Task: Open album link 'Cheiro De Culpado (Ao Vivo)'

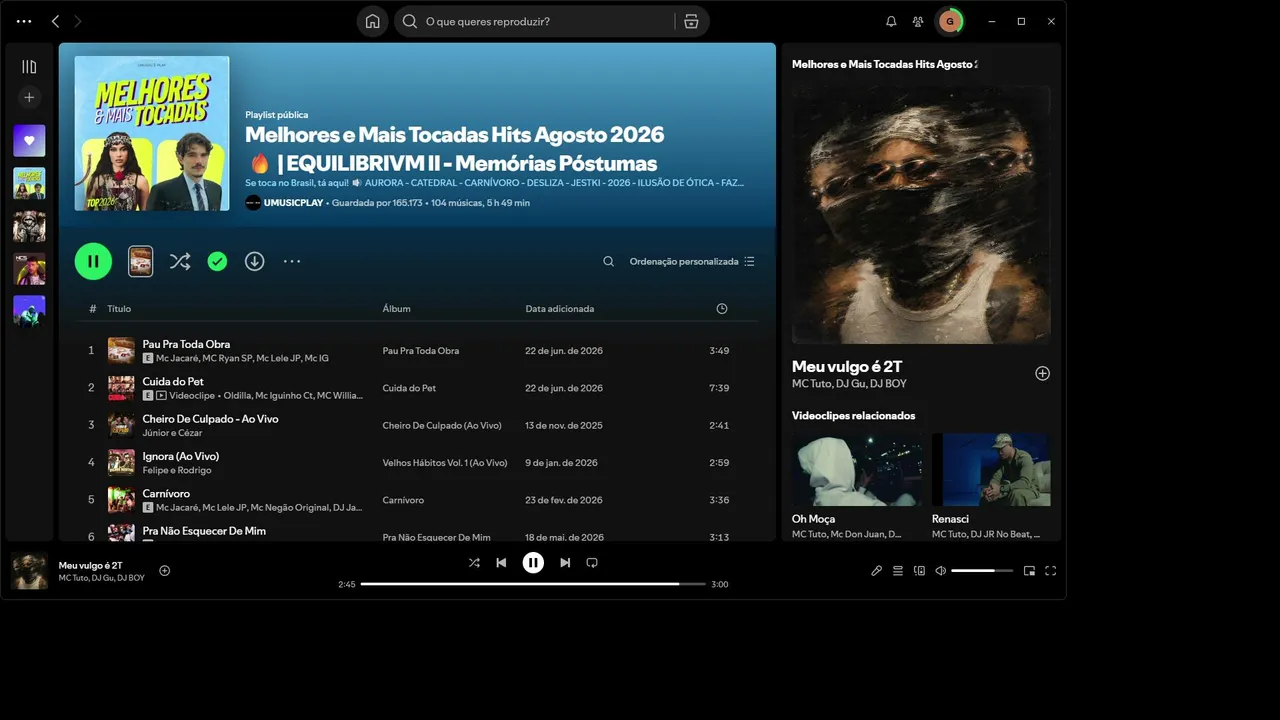Action: point(442,426)
